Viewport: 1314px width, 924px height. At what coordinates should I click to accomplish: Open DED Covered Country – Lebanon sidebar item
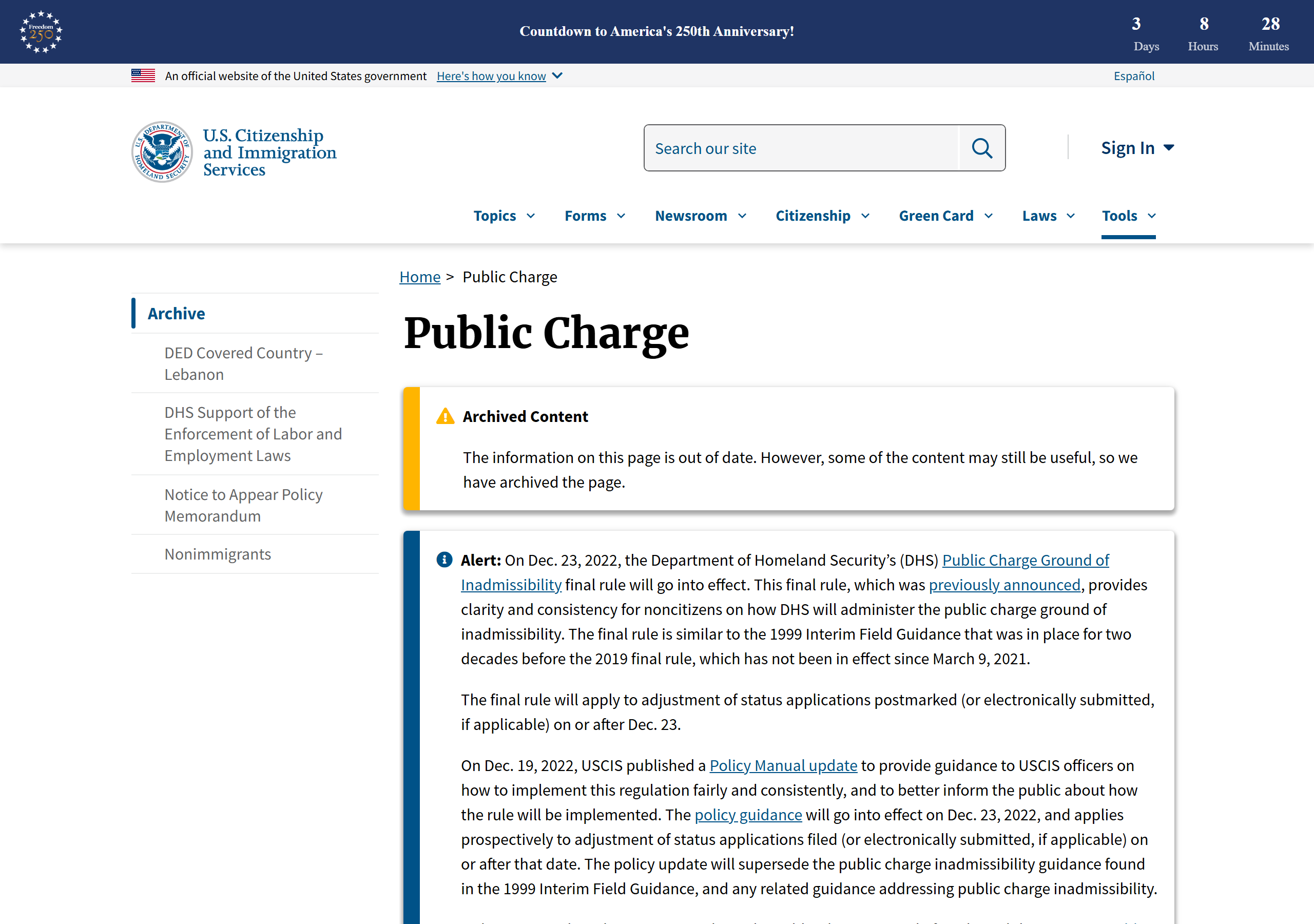244,363
